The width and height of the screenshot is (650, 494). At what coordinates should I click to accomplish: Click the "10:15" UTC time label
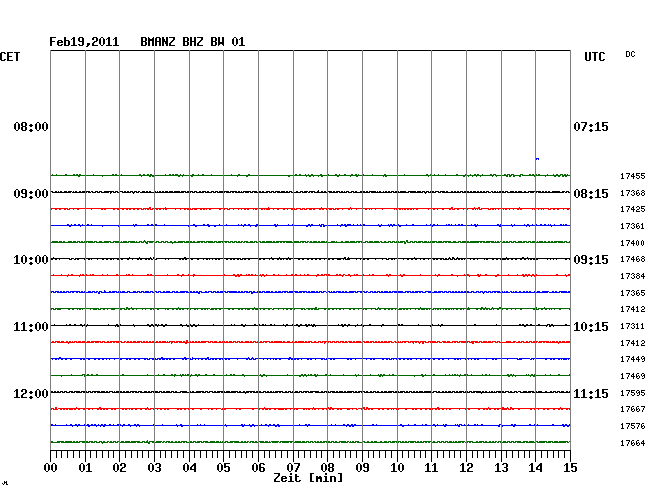[x=591, y=327]
